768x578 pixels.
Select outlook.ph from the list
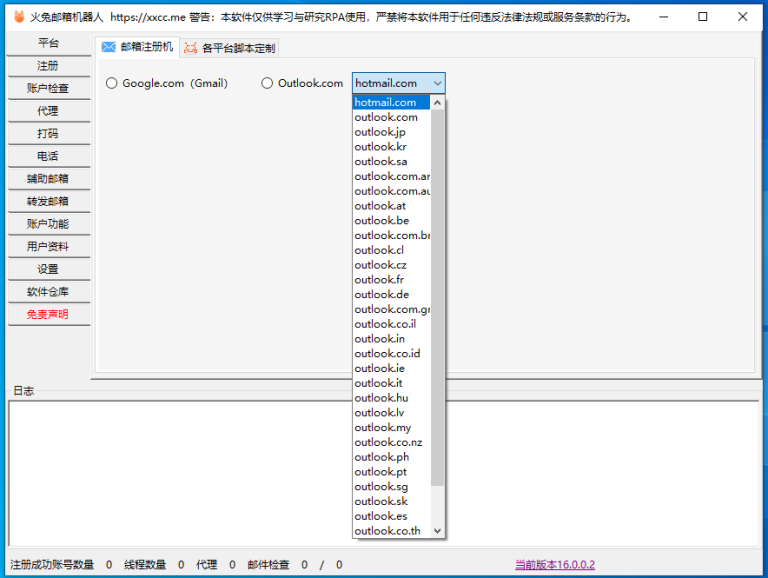[x=391, y=457]
